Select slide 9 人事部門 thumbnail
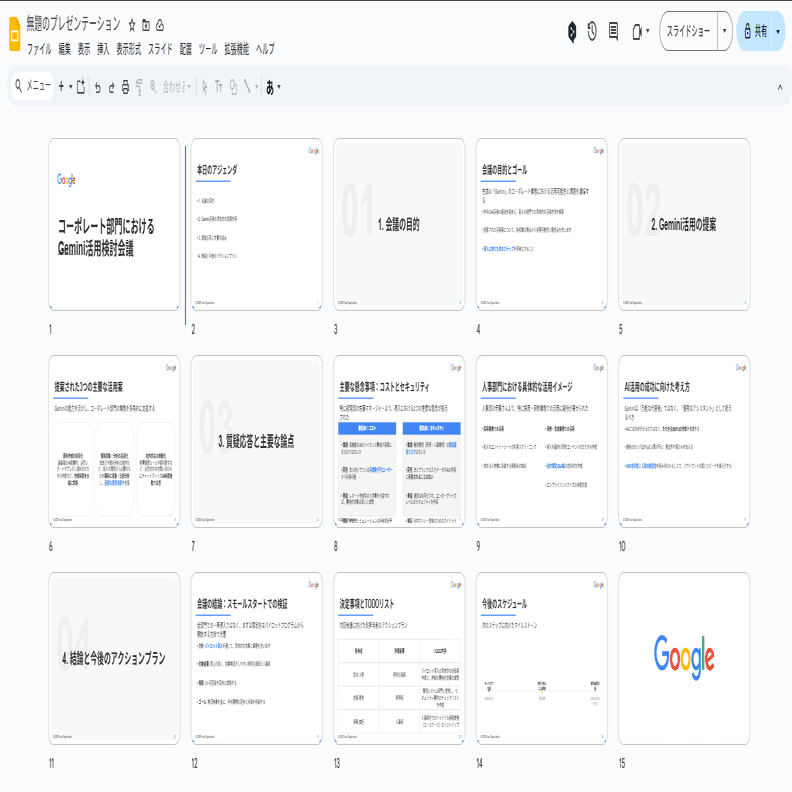The width and height of the screenshot is (792, 792). click(541, 441)
